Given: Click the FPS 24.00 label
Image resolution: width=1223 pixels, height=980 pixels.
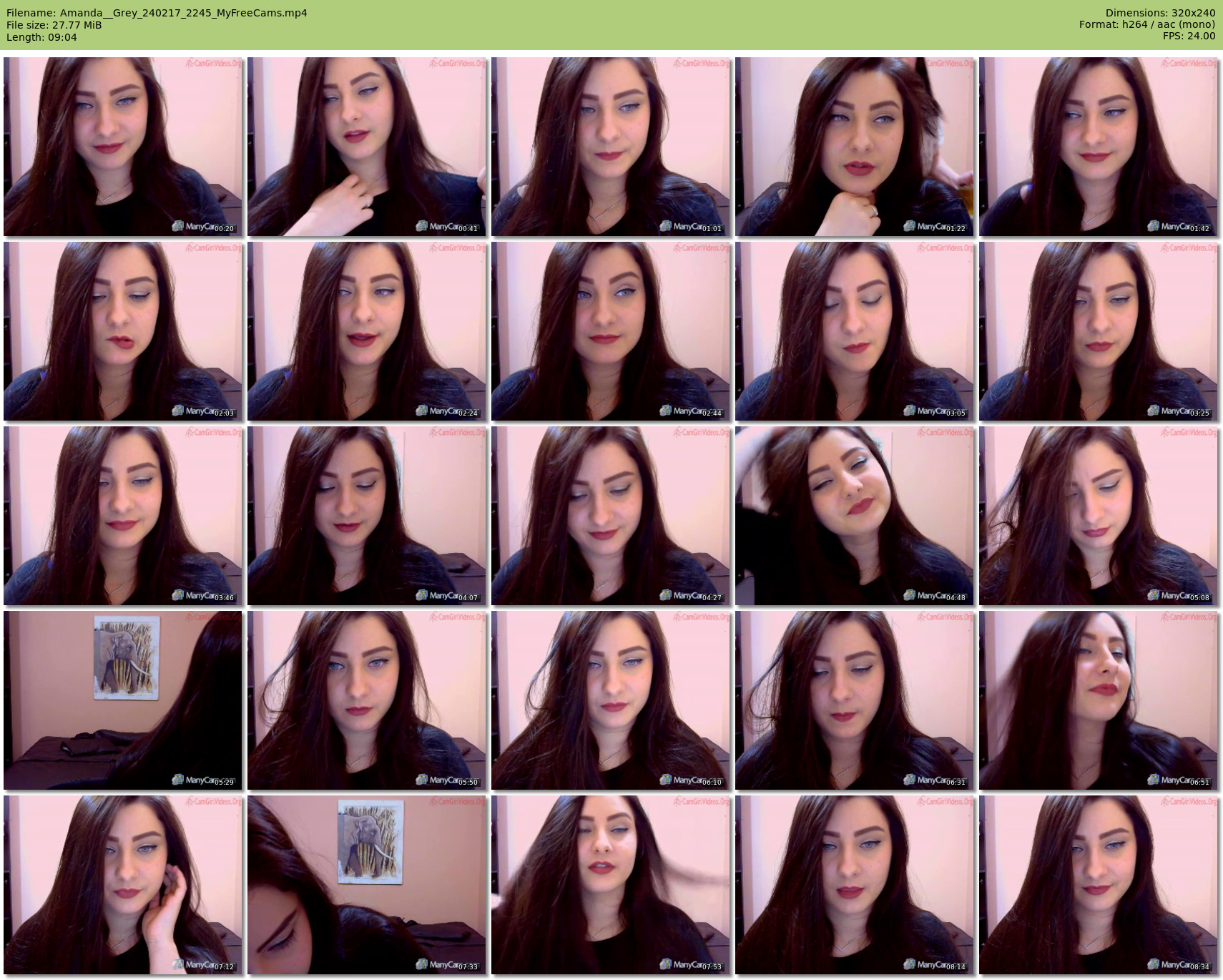Looking at the screenshot, I should [1189, 36].
